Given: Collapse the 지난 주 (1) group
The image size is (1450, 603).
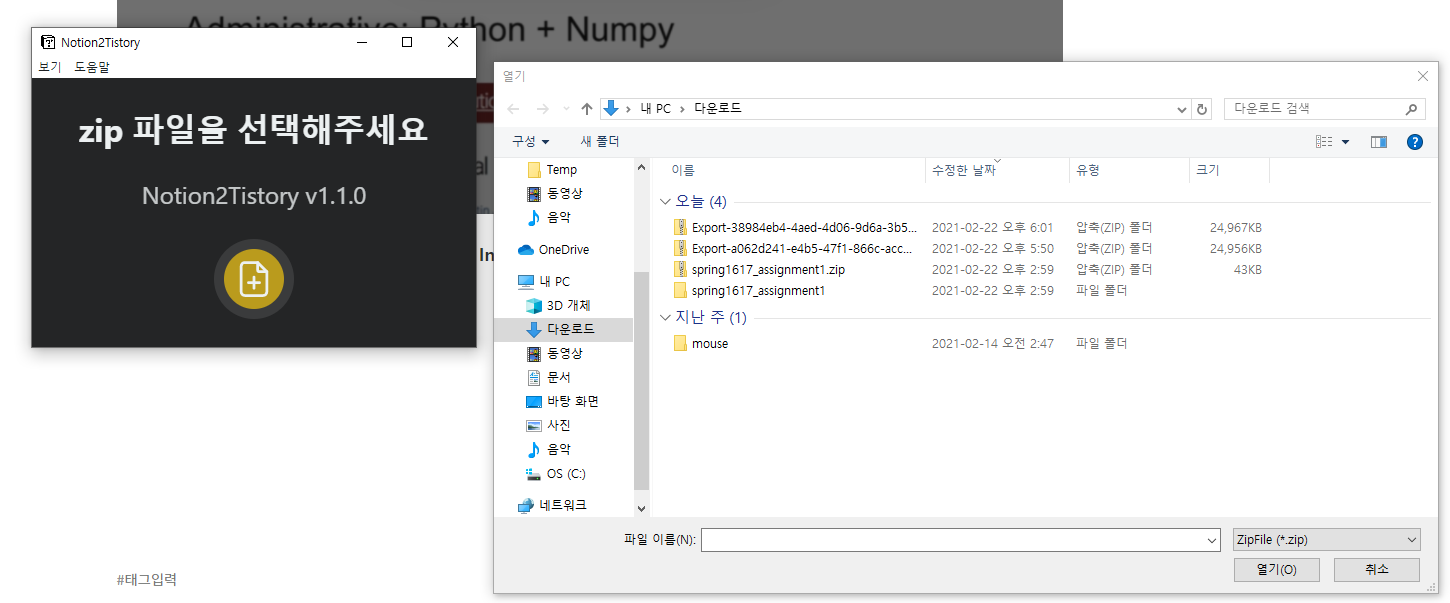Looking at the screenshot, I should click(x=666, y=318).
